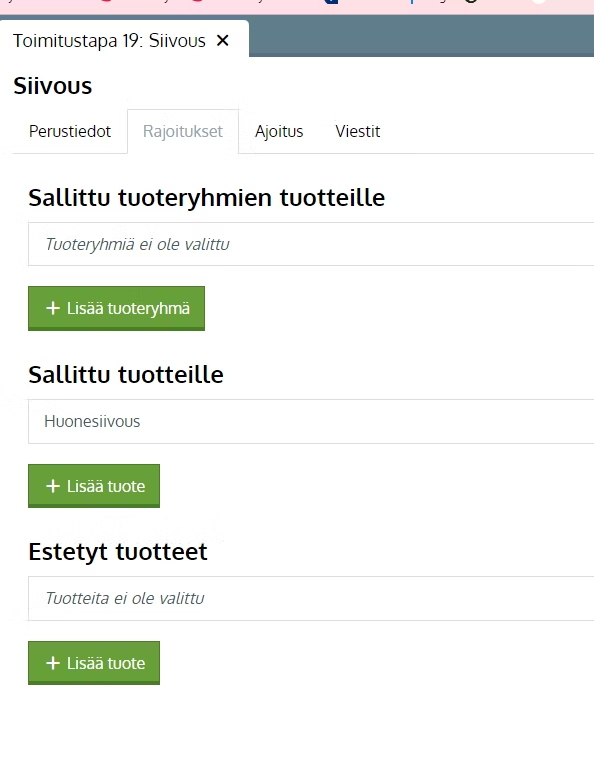Click the Tuotteita ei ole valittu field

pos(311,598)
